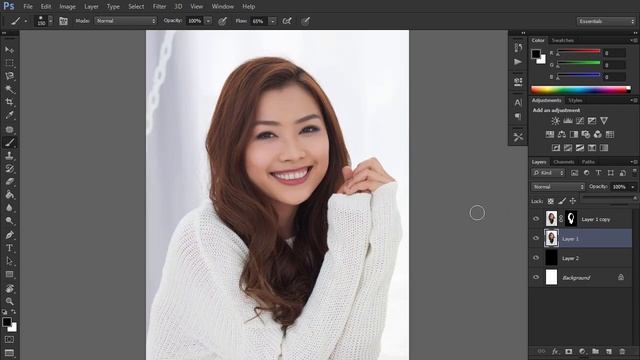Open the Flow slider arrow
The image size is (640, 360).
click(272, 21)
